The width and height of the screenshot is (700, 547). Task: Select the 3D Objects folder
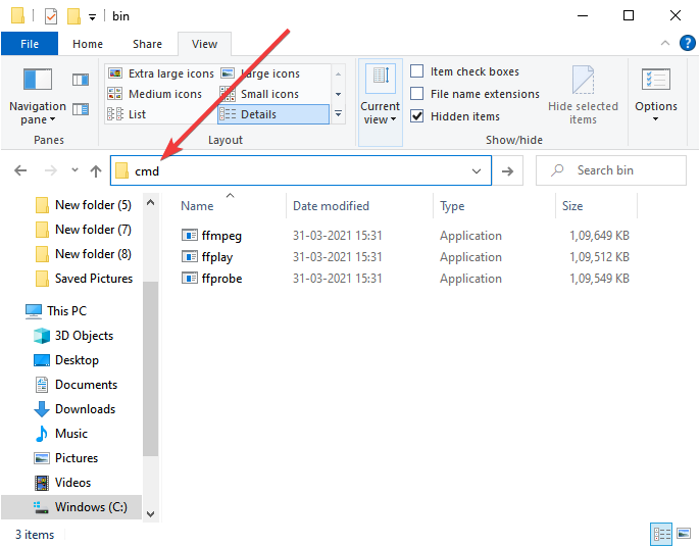tap(84, 336)
